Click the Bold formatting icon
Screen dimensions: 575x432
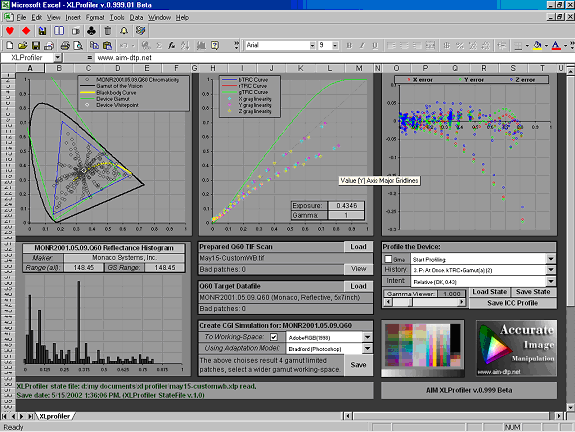349,45
